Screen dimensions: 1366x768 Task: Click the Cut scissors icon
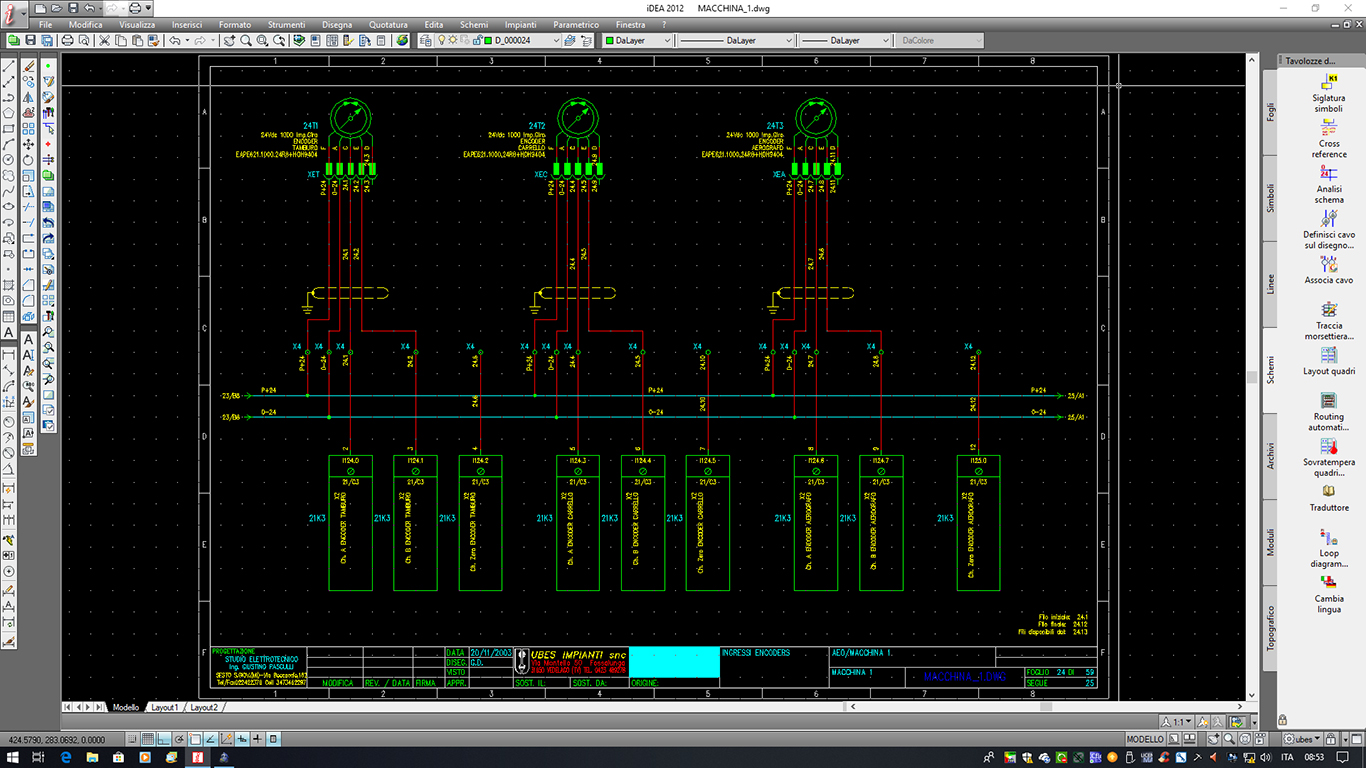pyautogui.click(x=104, y=40)
